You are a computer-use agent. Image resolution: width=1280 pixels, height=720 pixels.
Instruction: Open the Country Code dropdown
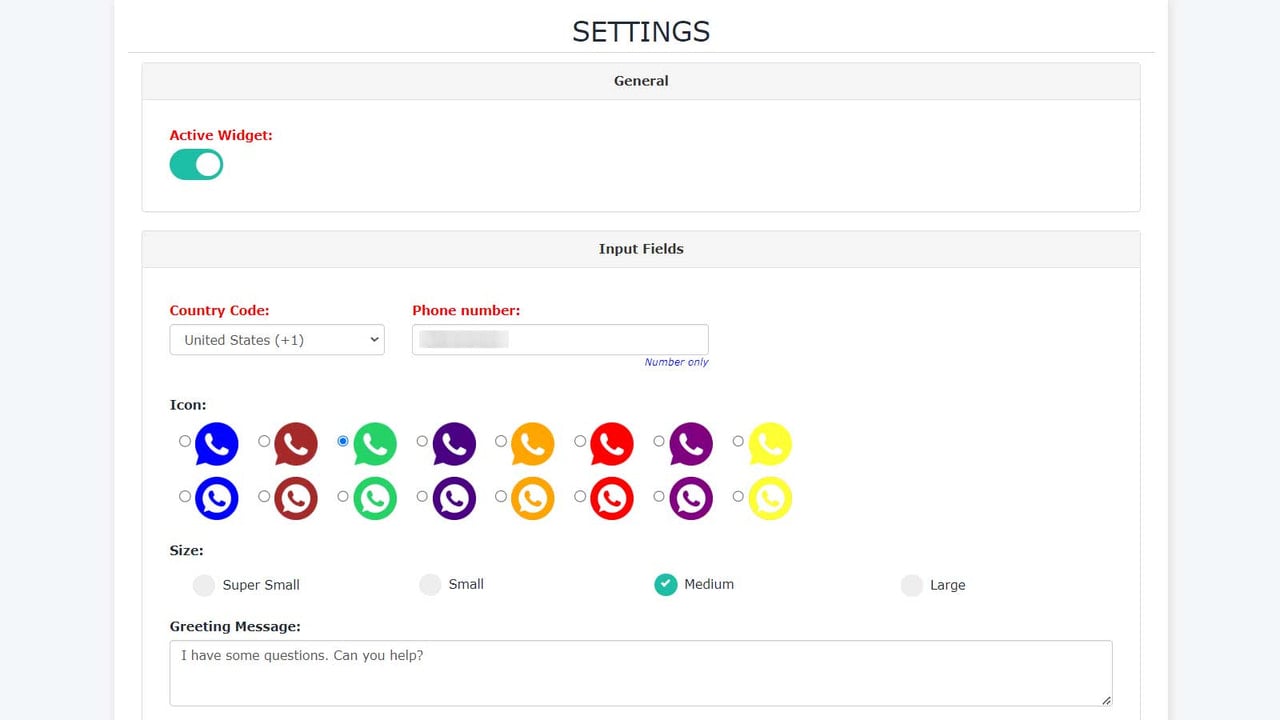(277, 340)
